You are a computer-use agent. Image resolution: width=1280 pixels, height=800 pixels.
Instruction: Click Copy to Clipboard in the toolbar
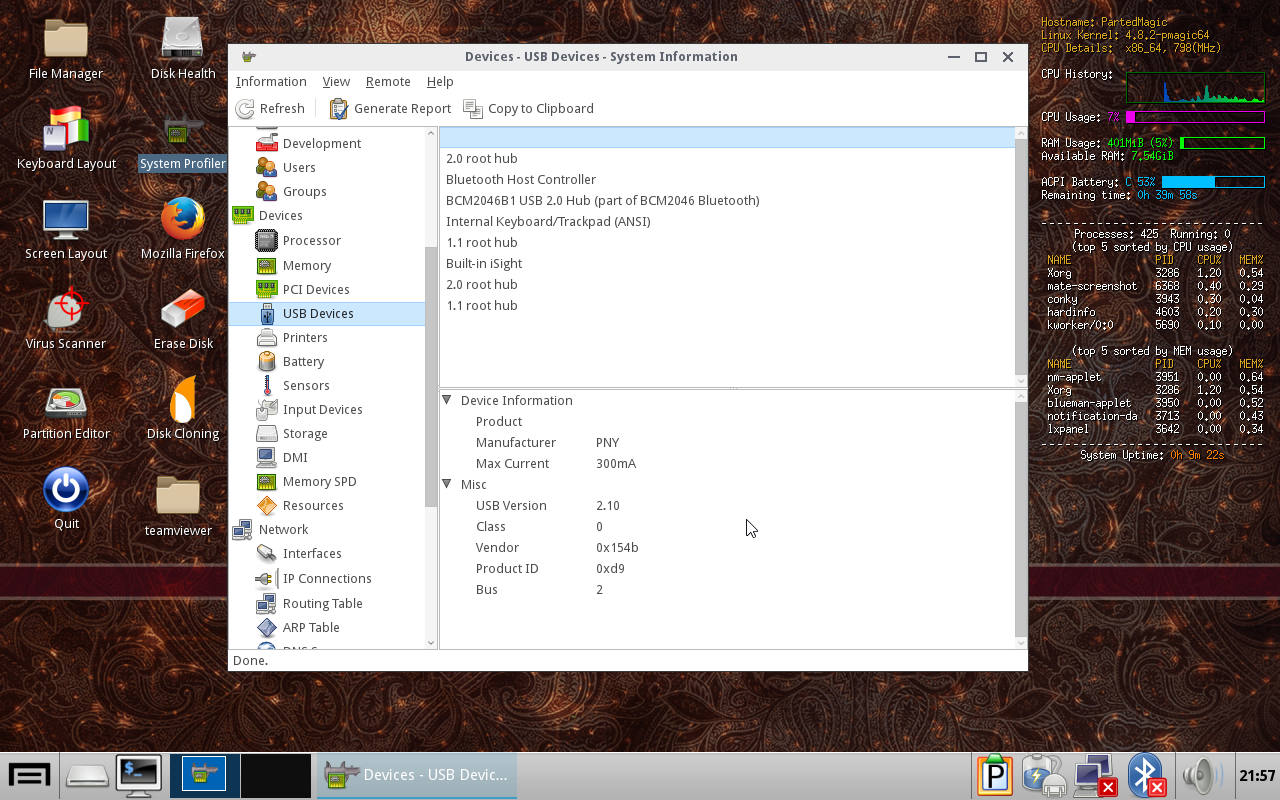coord(528,108)
